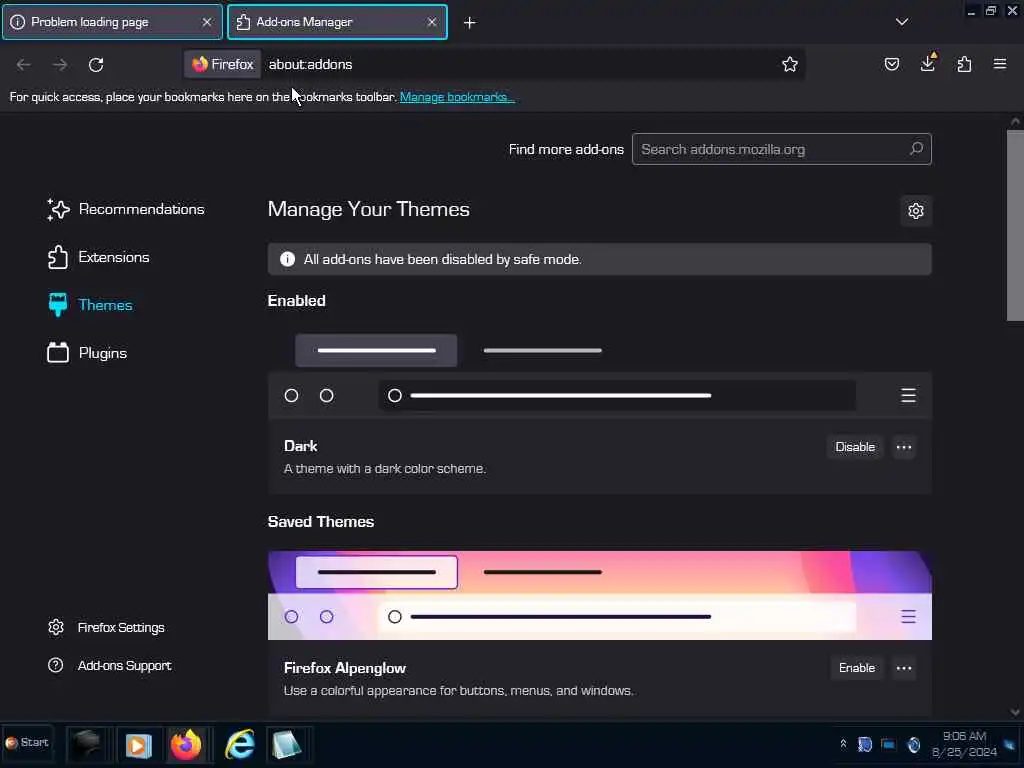Image resolution: width=1024 pixels, height=768 pixels.
Task: Click the Firefox Alpenglow preview image
Action: (x=600, y=596)
